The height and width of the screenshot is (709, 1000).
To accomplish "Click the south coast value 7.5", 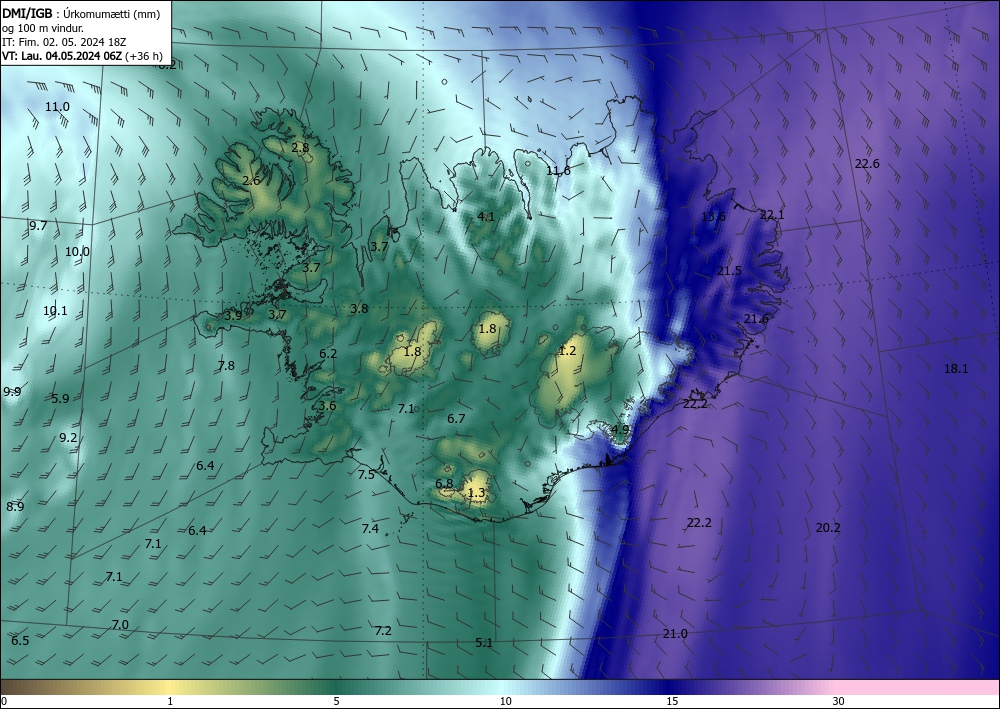I will [x=366, y=474].
